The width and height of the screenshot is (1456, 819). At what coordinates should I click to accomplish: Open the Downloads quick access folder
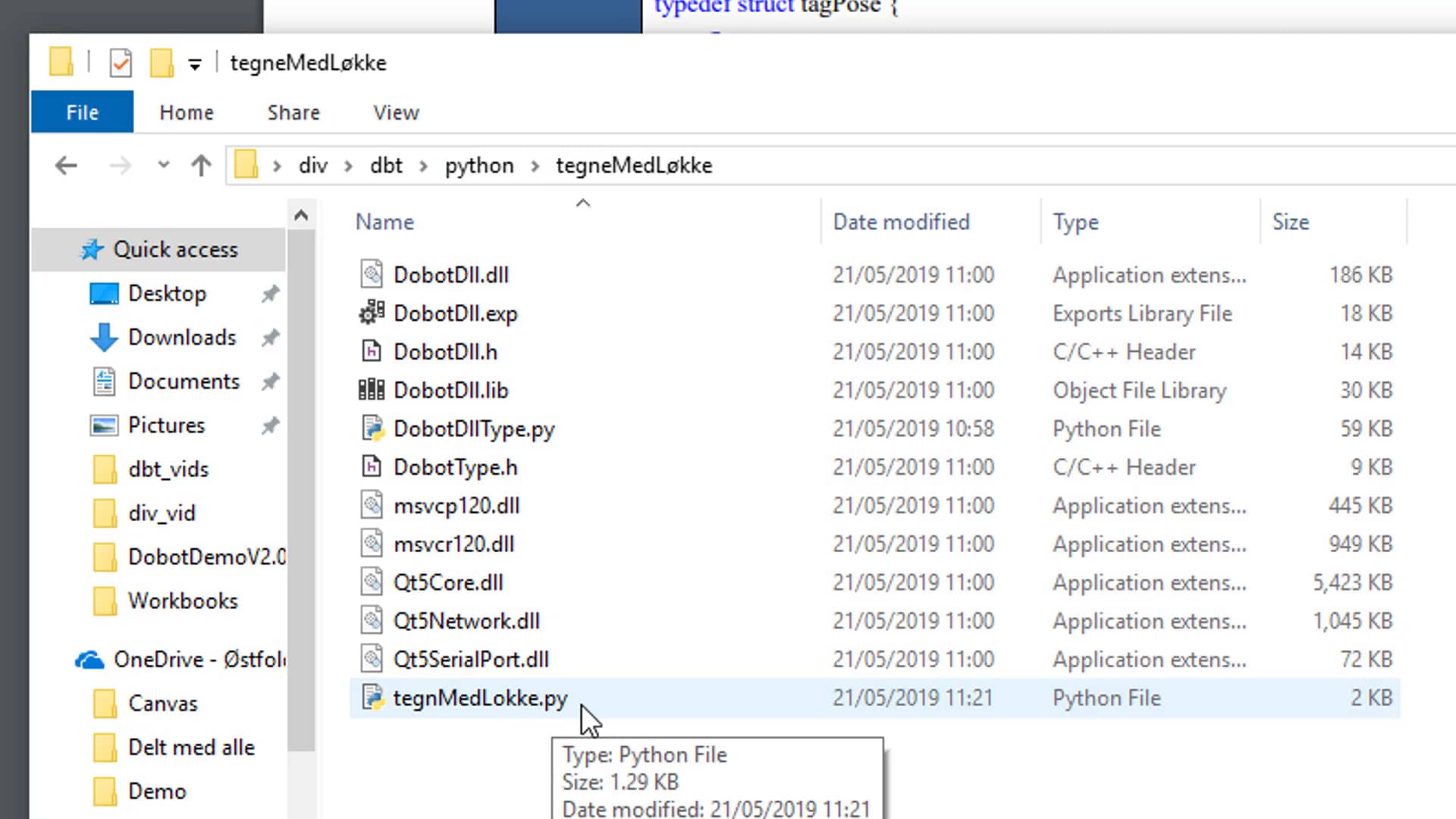182,337
